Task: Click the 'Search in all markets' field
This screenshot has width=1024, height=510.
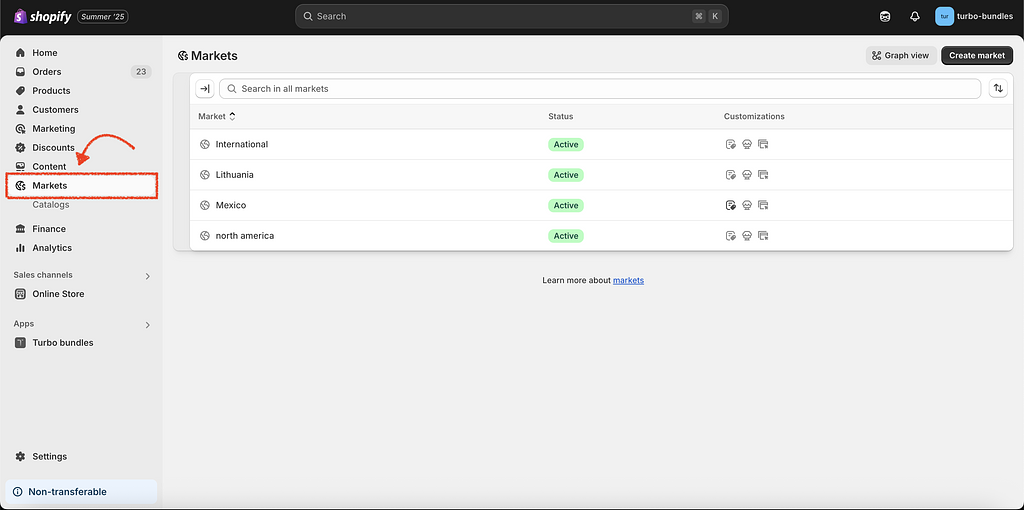Action: pyautogui.click(x=600, y=89)
